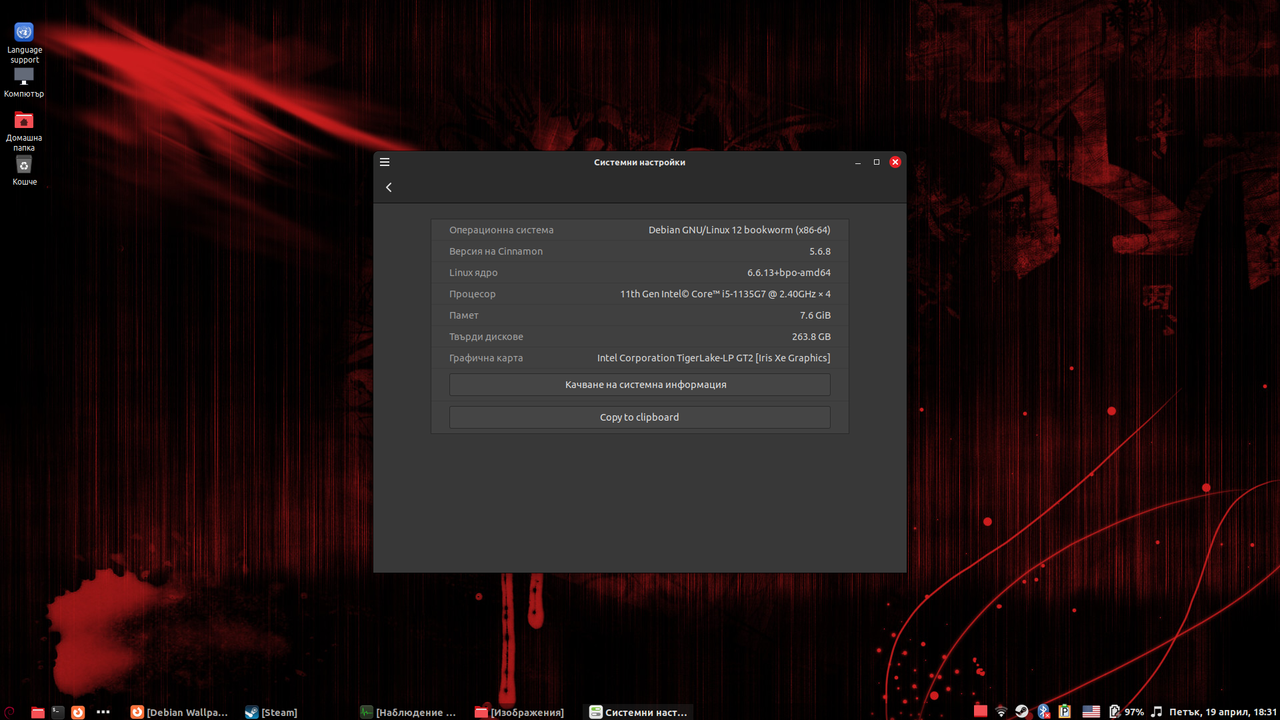The width and height of the screenshot is (1280, 720).
Task: Close the Системни настройки window
Action: (896, 162)
